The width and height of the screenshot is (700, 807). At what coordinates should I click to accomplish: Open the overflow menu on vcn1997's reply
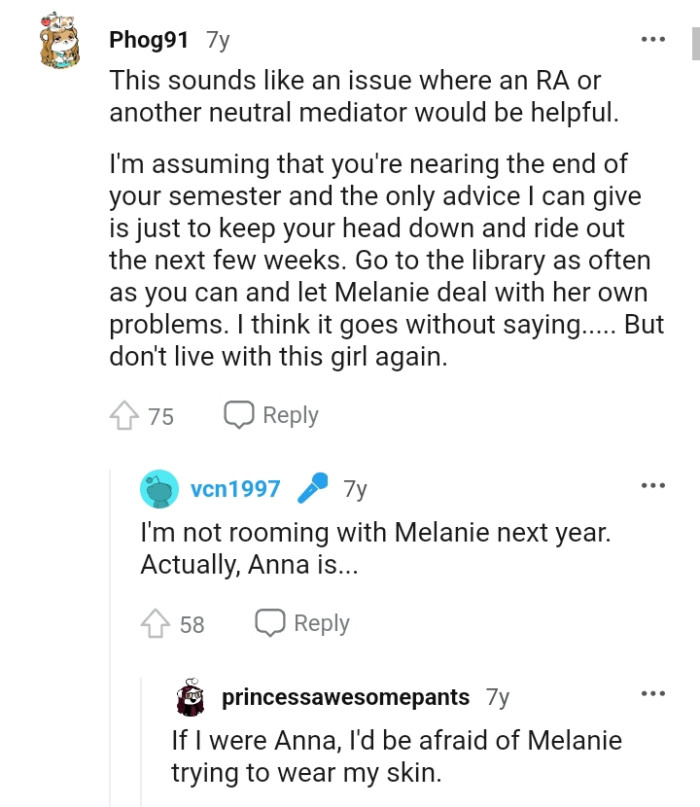[x=652, y=485]
